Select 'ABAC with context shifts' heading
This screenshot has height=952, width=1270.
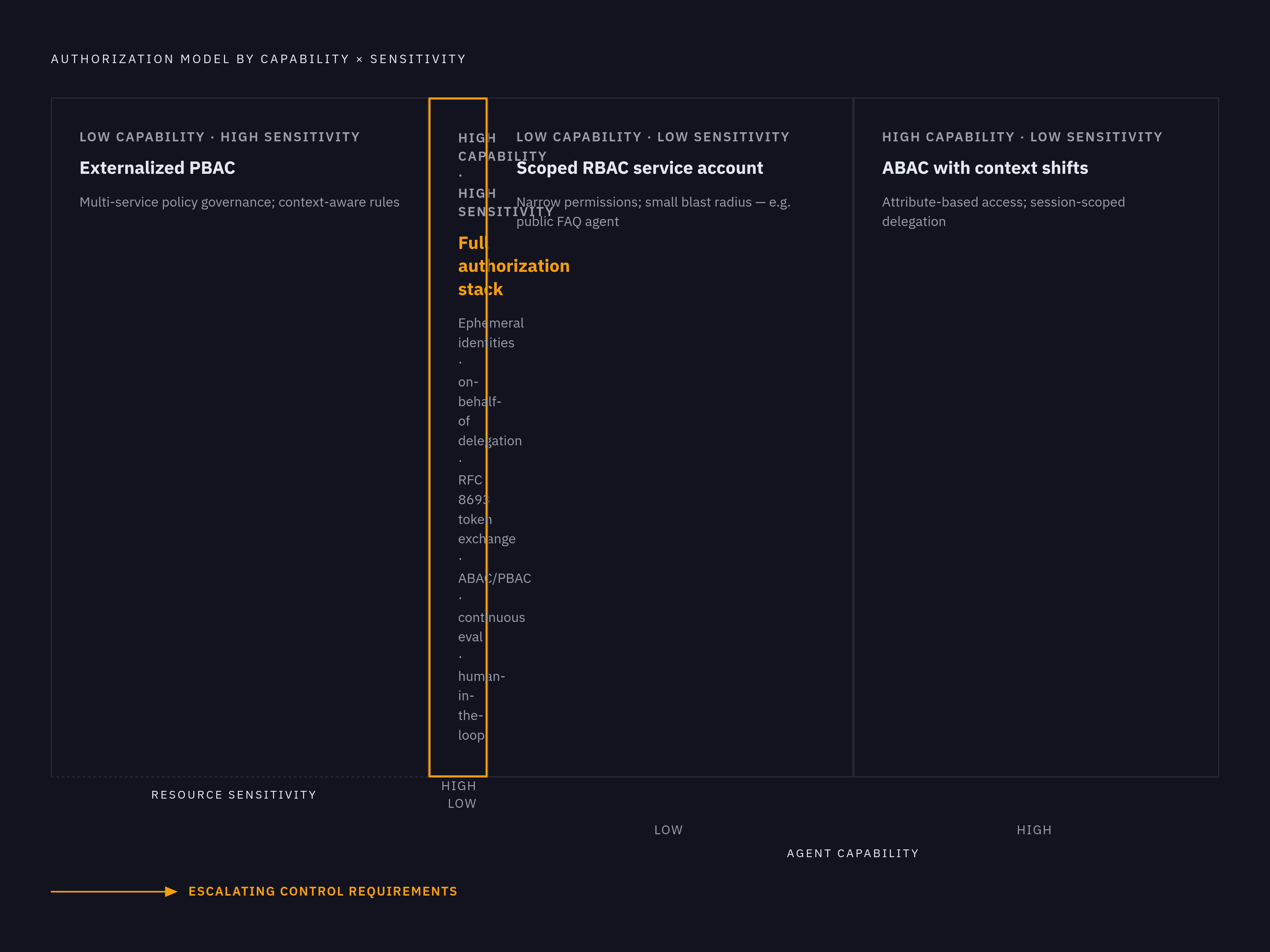[985, 167]
